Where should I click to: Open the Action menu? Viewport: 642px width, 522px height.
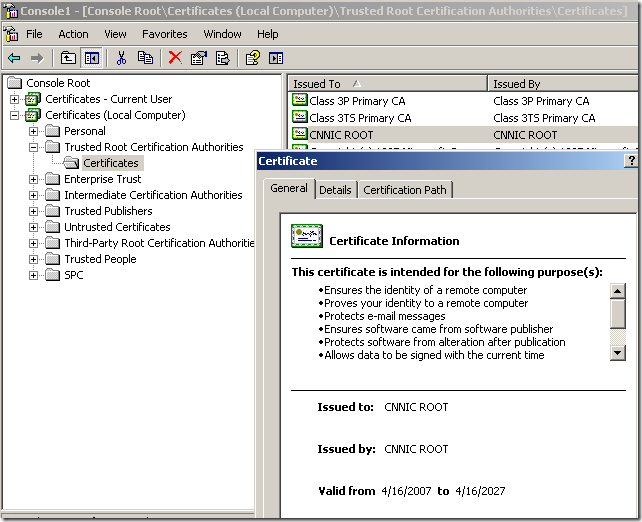tap(73, 34)
